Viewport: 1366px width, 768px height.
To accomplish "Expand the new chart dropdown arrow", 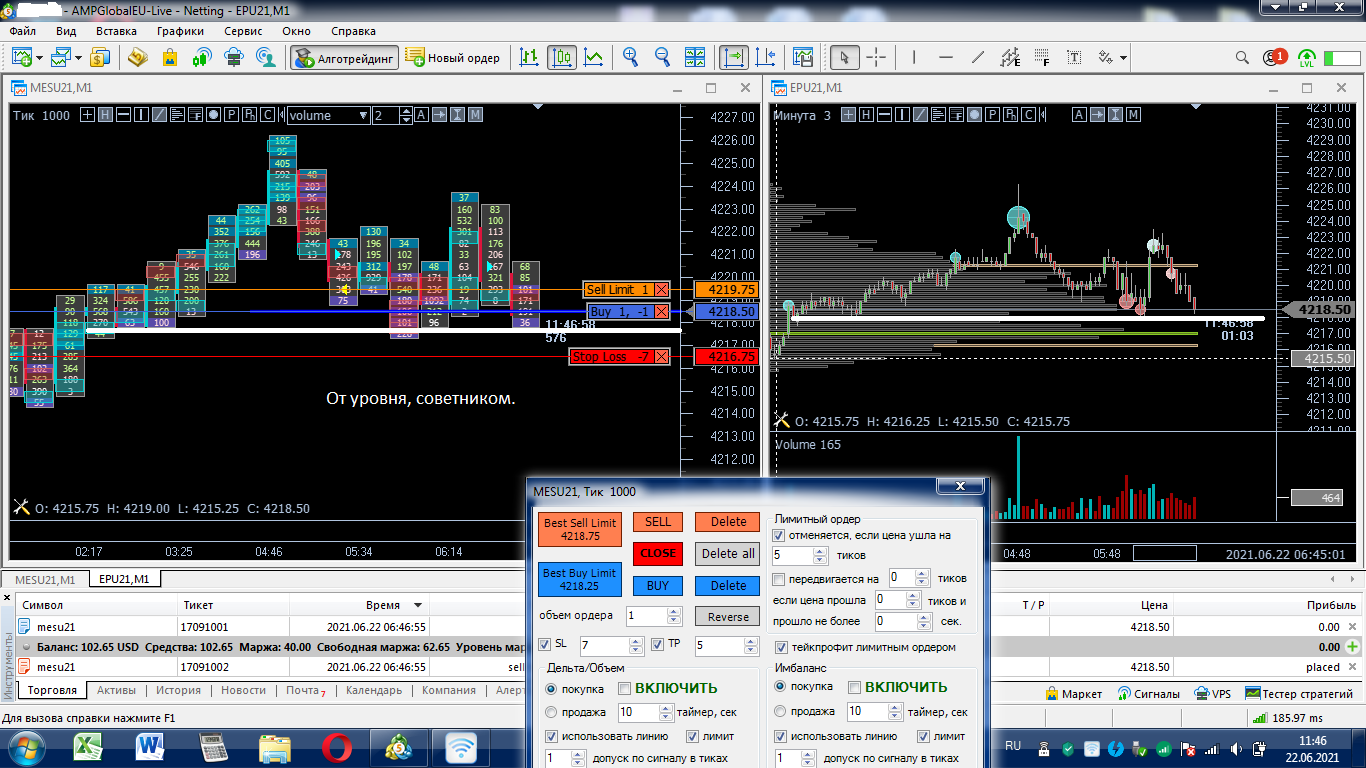I will (x=39, y=58).
